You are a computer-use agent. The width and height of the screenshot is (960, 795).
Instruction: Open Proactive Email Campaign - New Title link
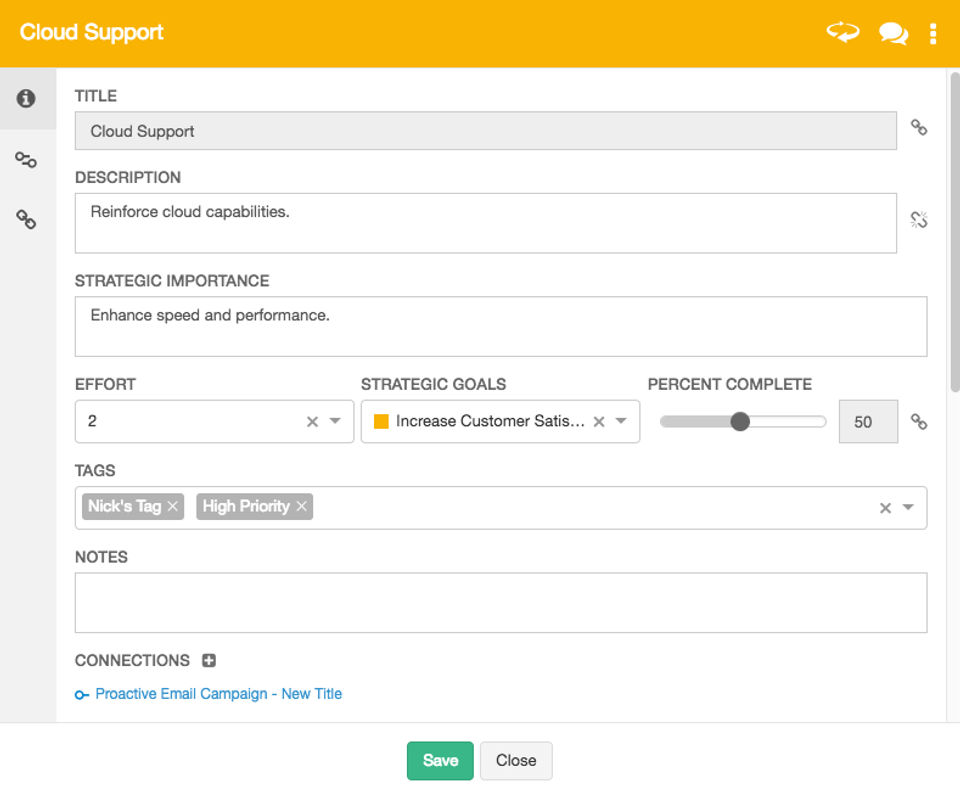coord(218,694)
